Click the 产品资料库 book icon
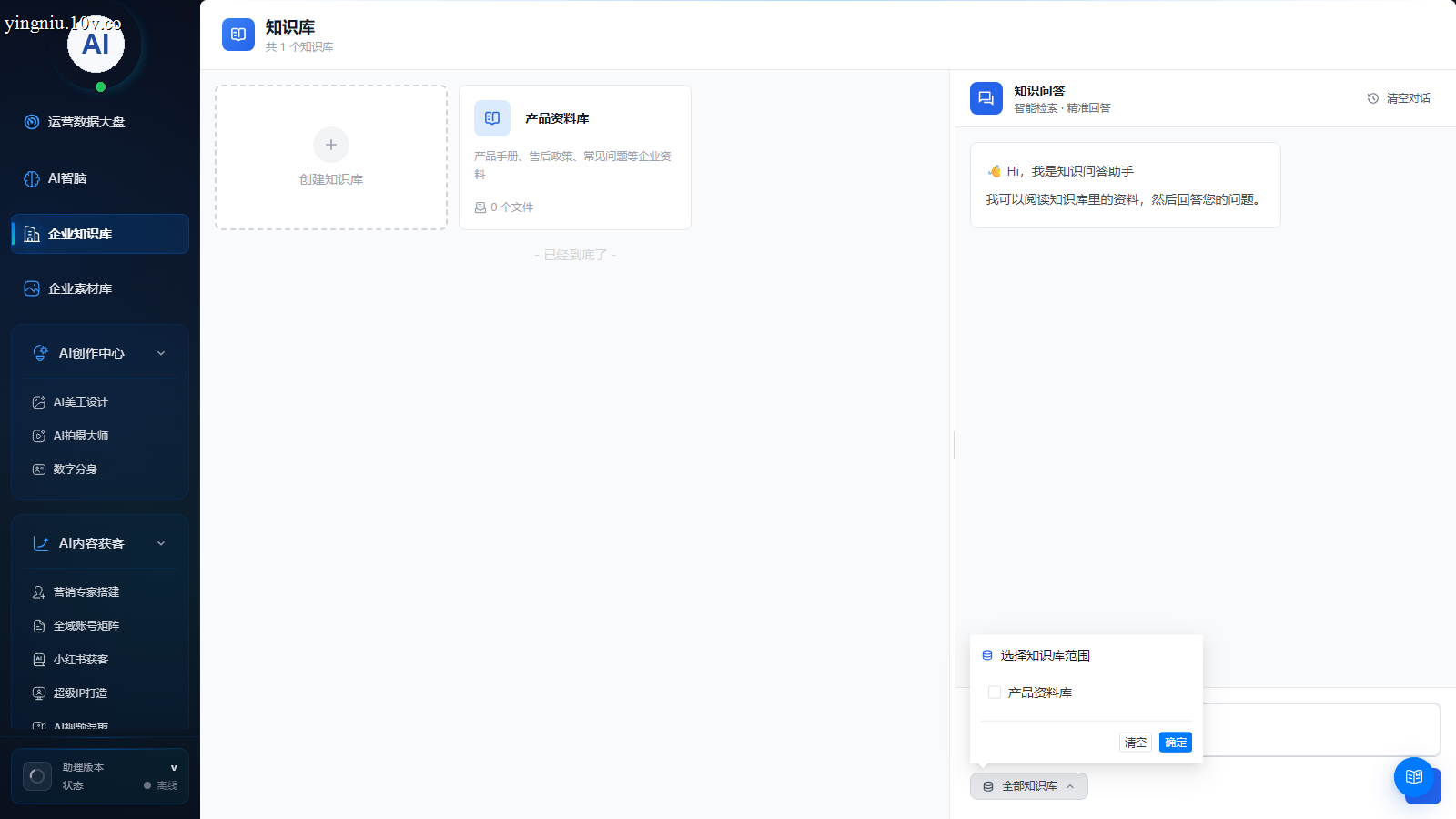Screen dimensions: 1456x819 [x=492, y=118]
